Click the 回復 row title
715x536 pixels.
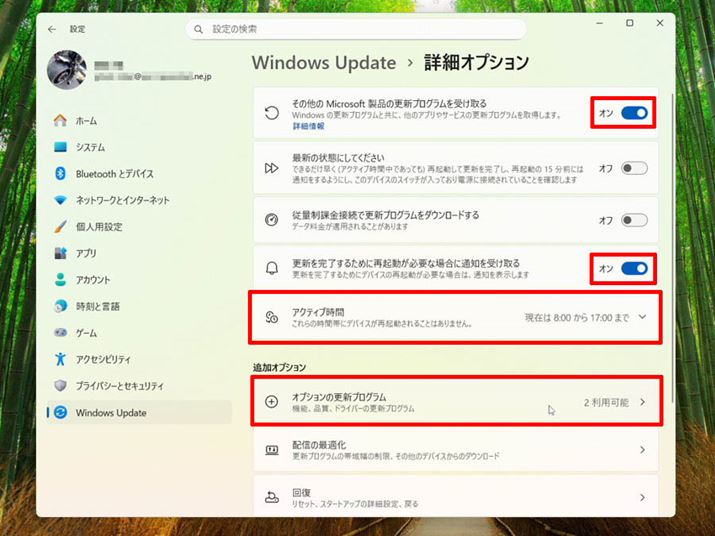pyautogui.click(x=301, y=492)
